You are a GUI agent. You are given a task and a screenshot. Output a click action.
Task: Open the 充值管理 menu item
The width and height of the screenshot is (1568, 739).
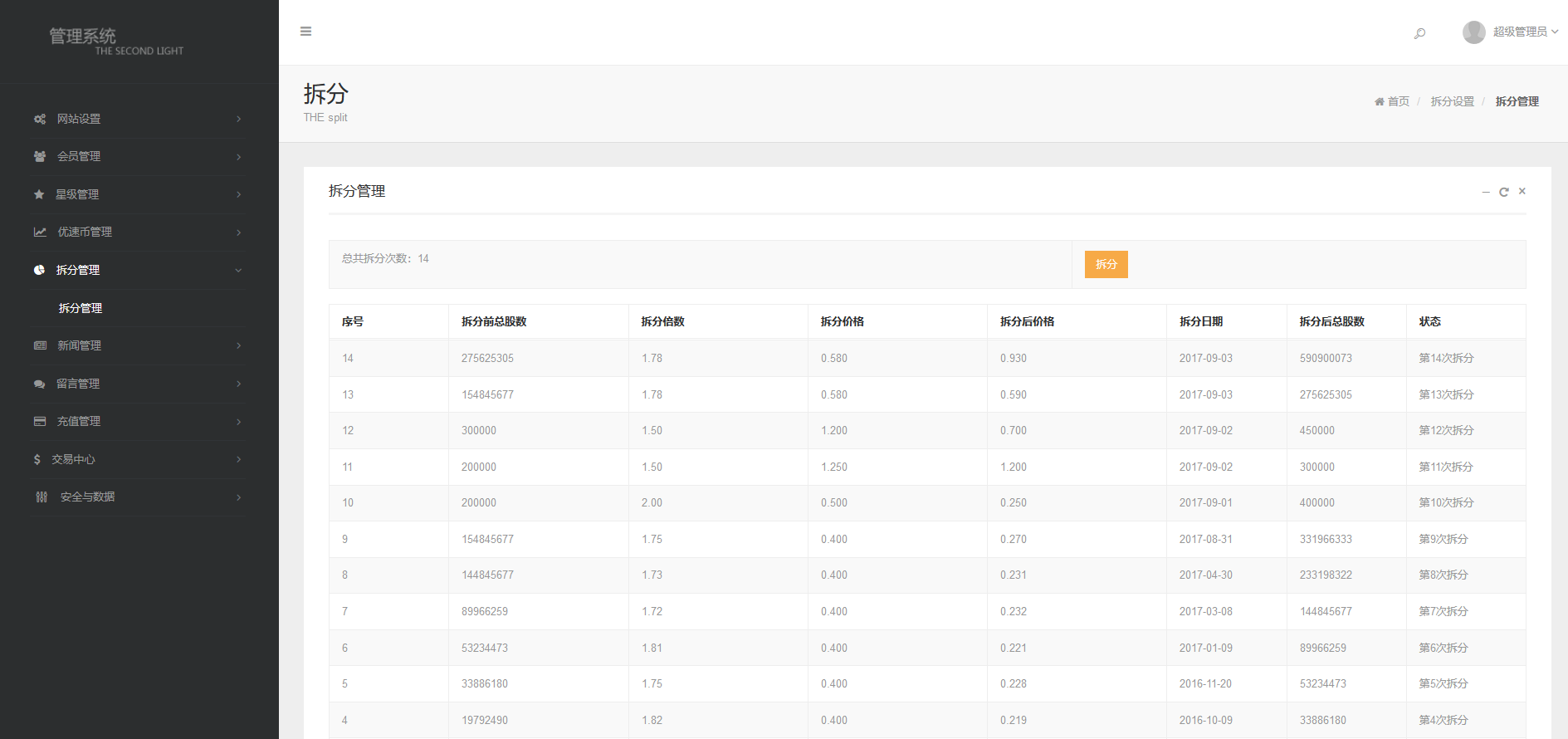(79, 421)
